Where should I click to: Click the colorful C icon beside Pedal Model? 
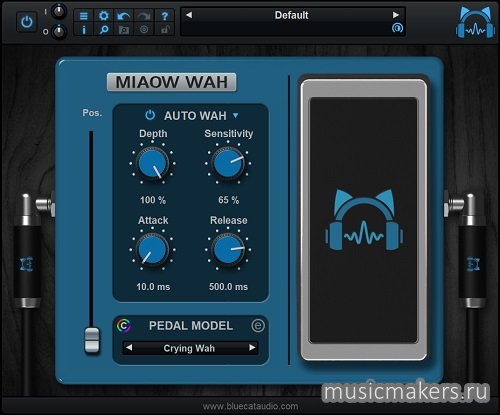click(124, 326)
